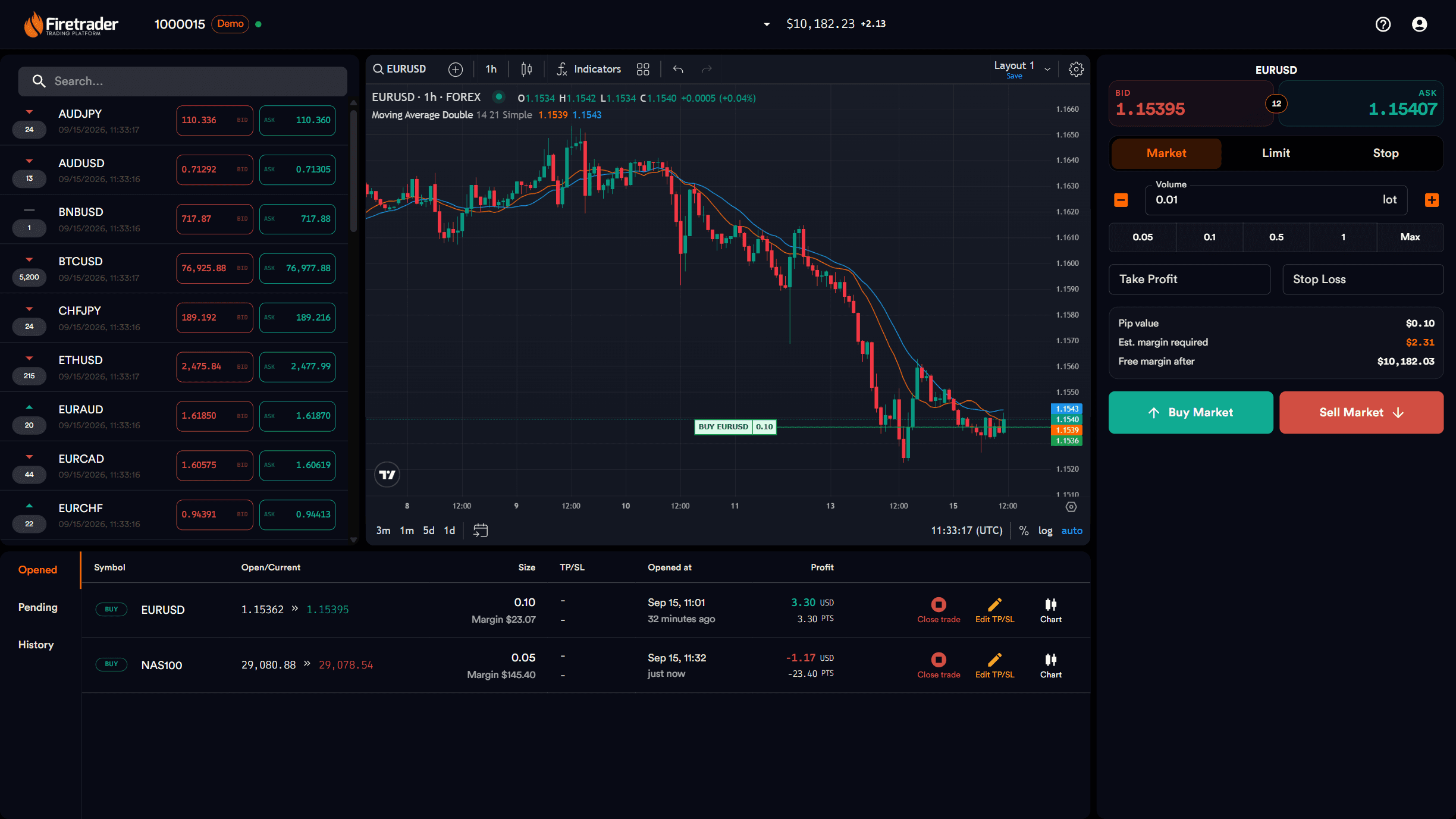
Task: Click the Take Profit field
Action: click(1189, 279)
